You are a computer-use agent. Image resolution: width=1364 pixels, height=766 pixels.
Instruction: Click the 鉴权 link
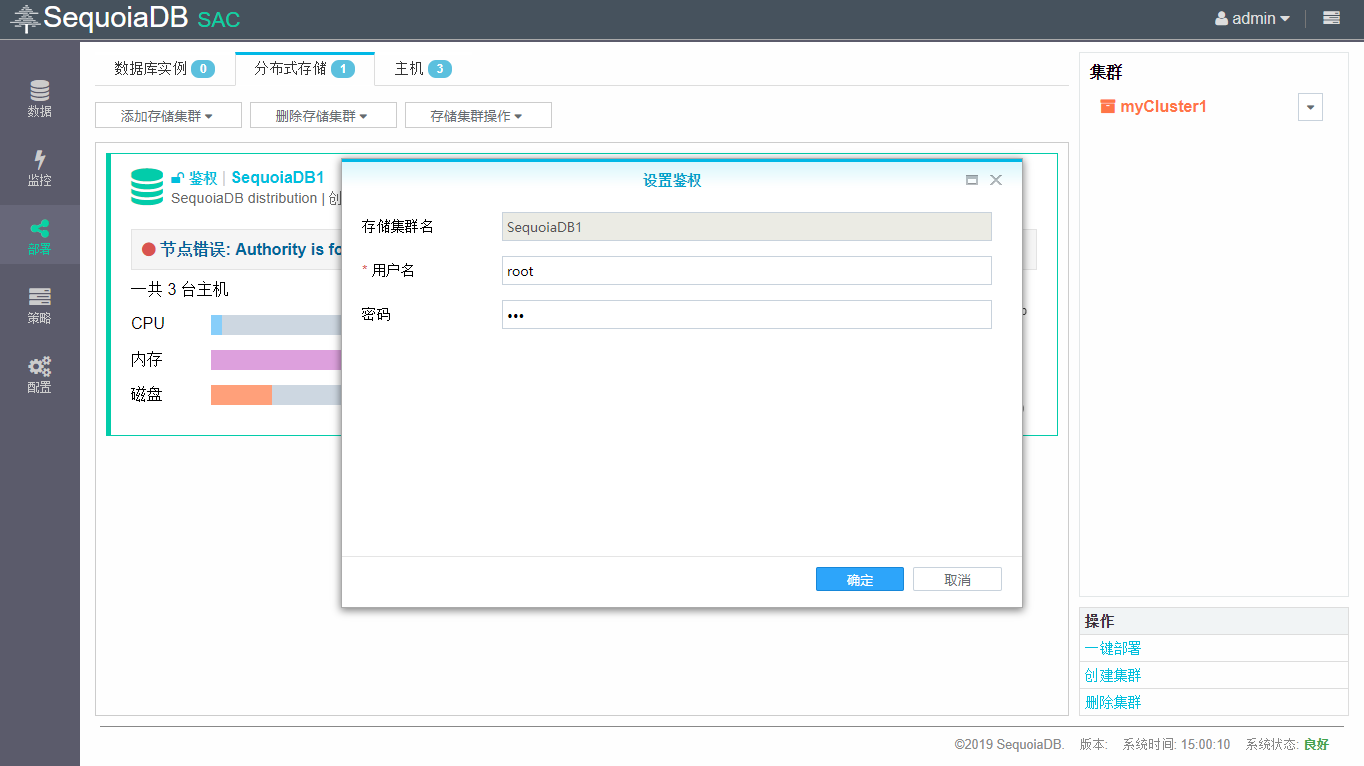tap(203, 178)
